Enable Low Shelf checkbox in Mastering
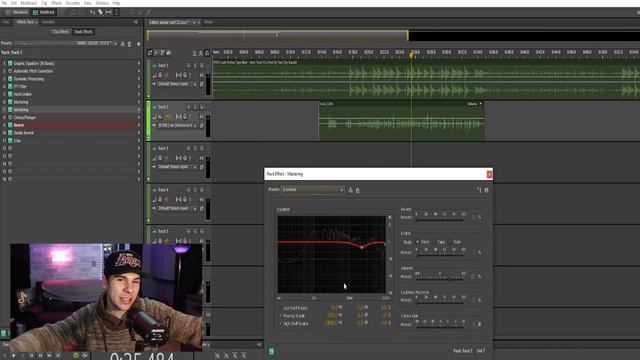The image size is (640, 360). coord(281,308)
